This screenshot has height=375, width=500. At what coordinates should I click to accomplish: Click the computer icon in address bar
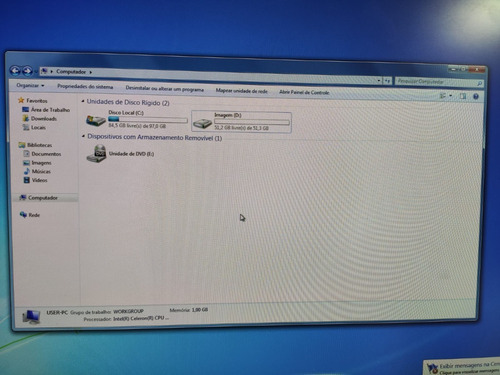(44, 71)
